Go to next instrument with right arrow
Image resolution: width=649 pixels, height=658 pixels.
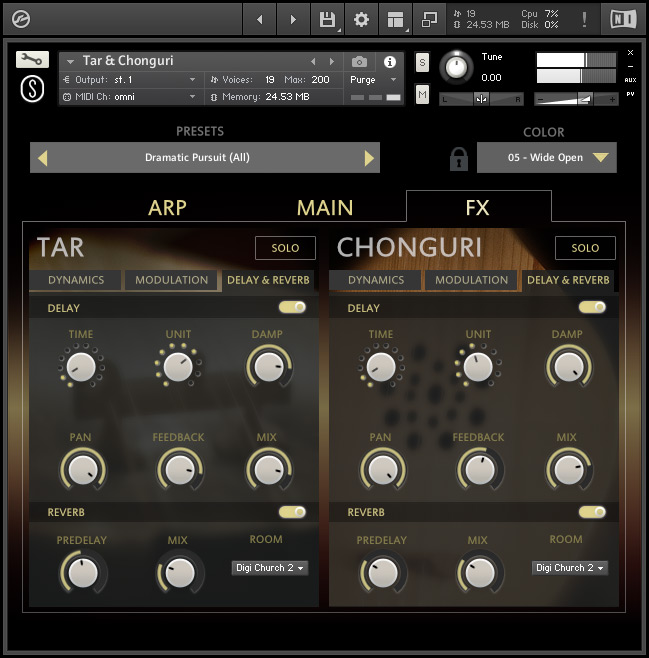pos(293,19)
